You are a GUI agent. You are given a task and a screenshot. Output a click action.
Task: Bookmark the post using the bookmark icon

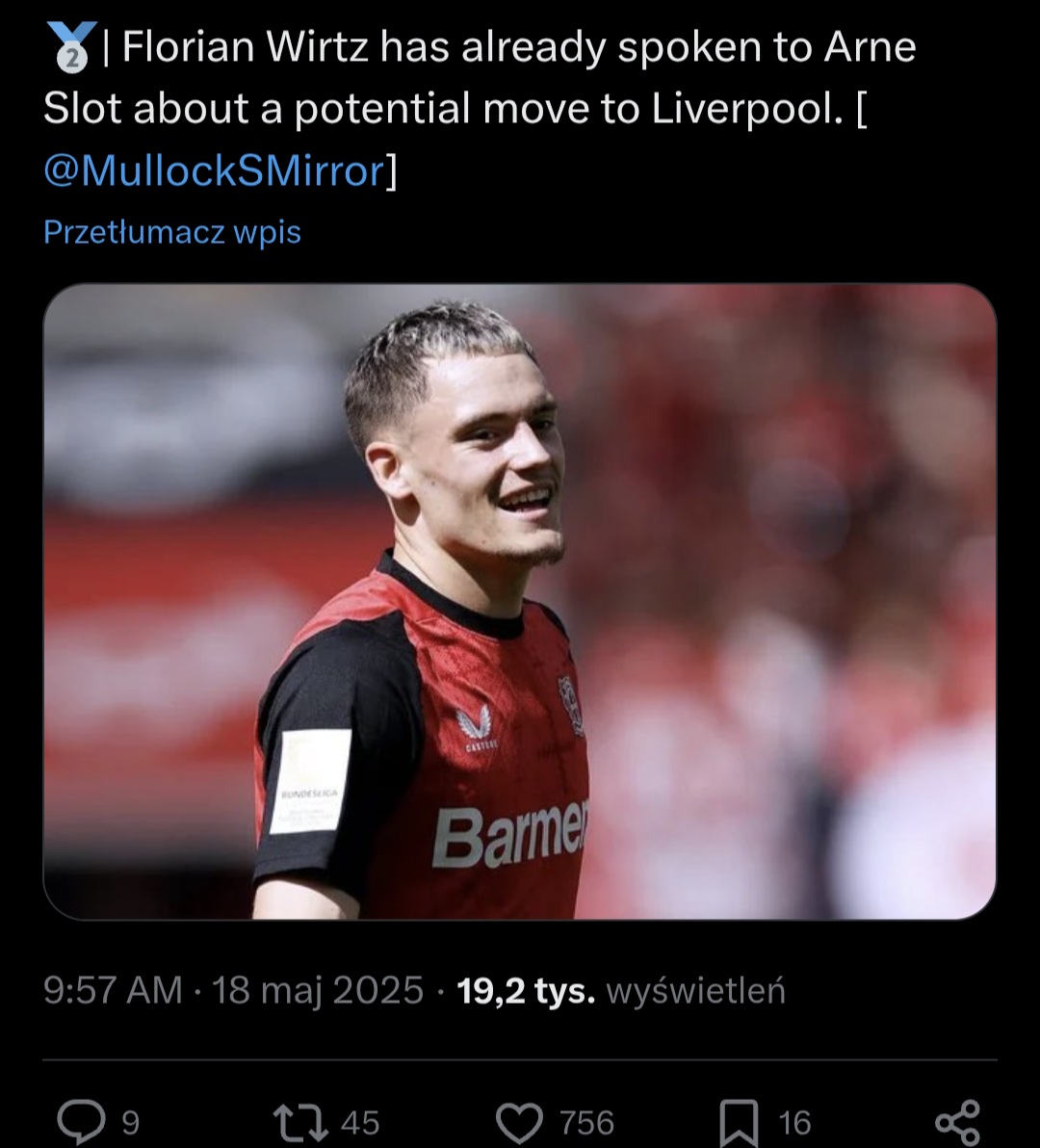741,1122
